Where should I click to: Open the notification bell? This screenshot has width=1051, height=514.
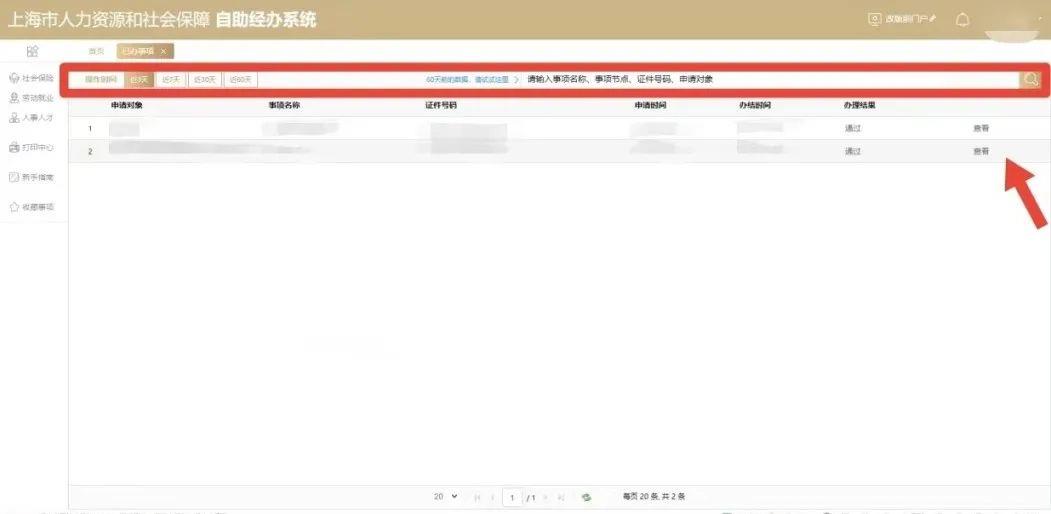[x=963, y=19]
